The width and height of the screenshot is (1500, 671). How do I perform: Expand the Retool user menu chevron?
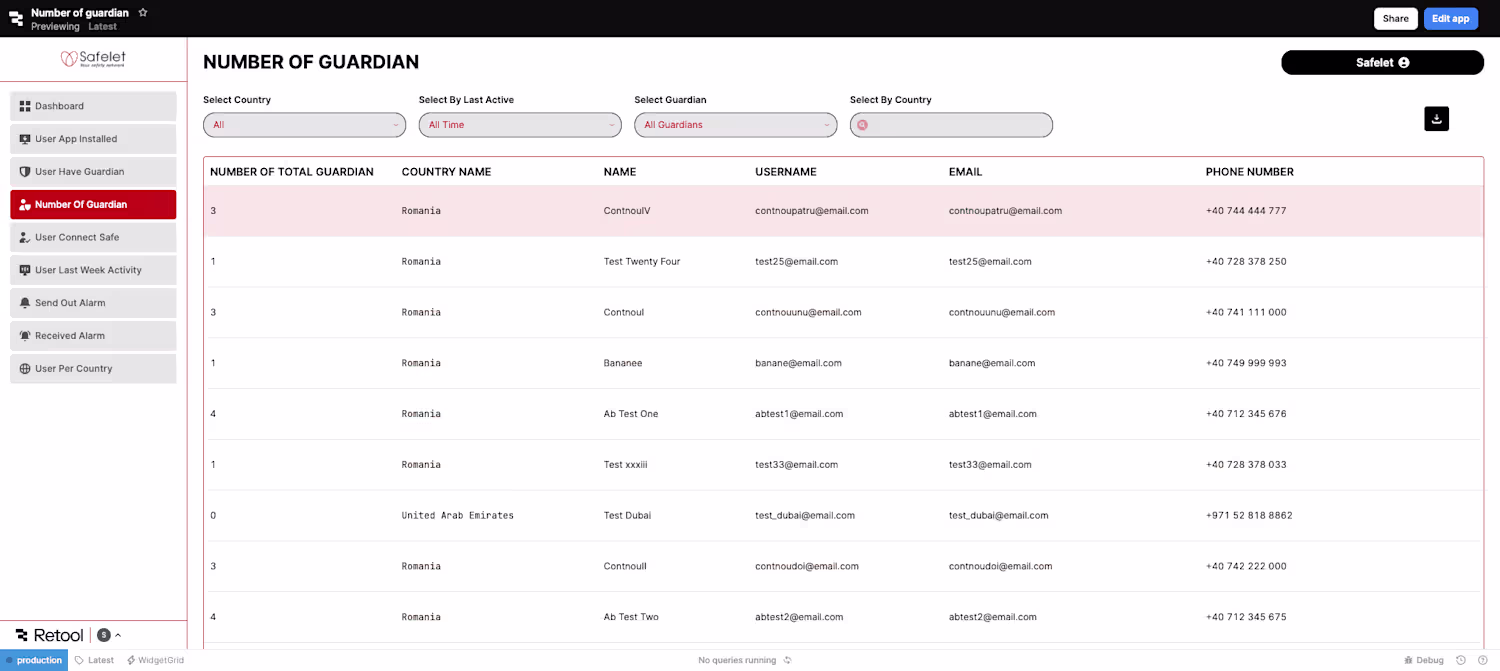(118, 635)
